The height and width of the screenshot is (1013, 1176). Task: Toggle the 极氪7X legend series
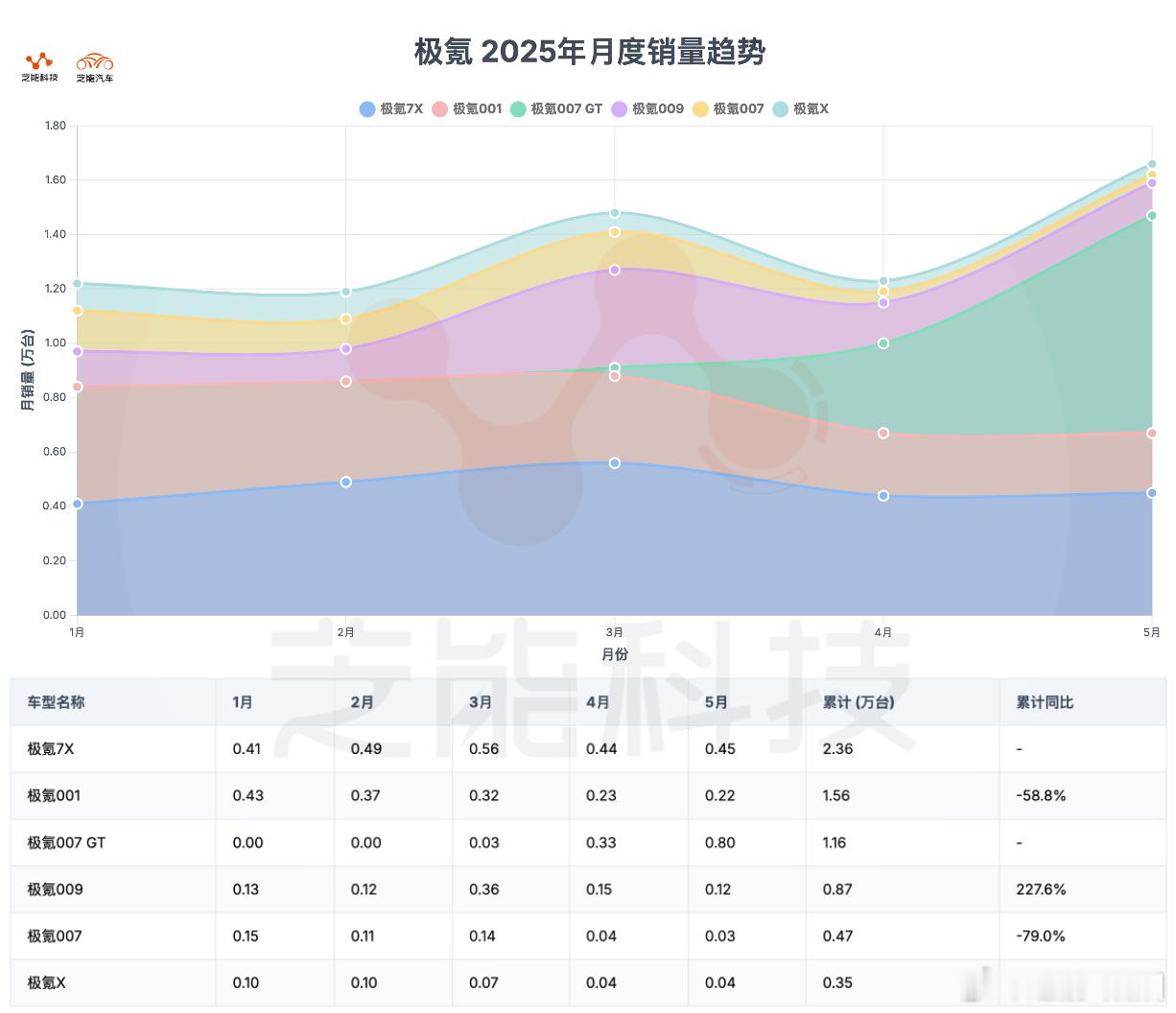pyautogui.click(x=391, y=108)
